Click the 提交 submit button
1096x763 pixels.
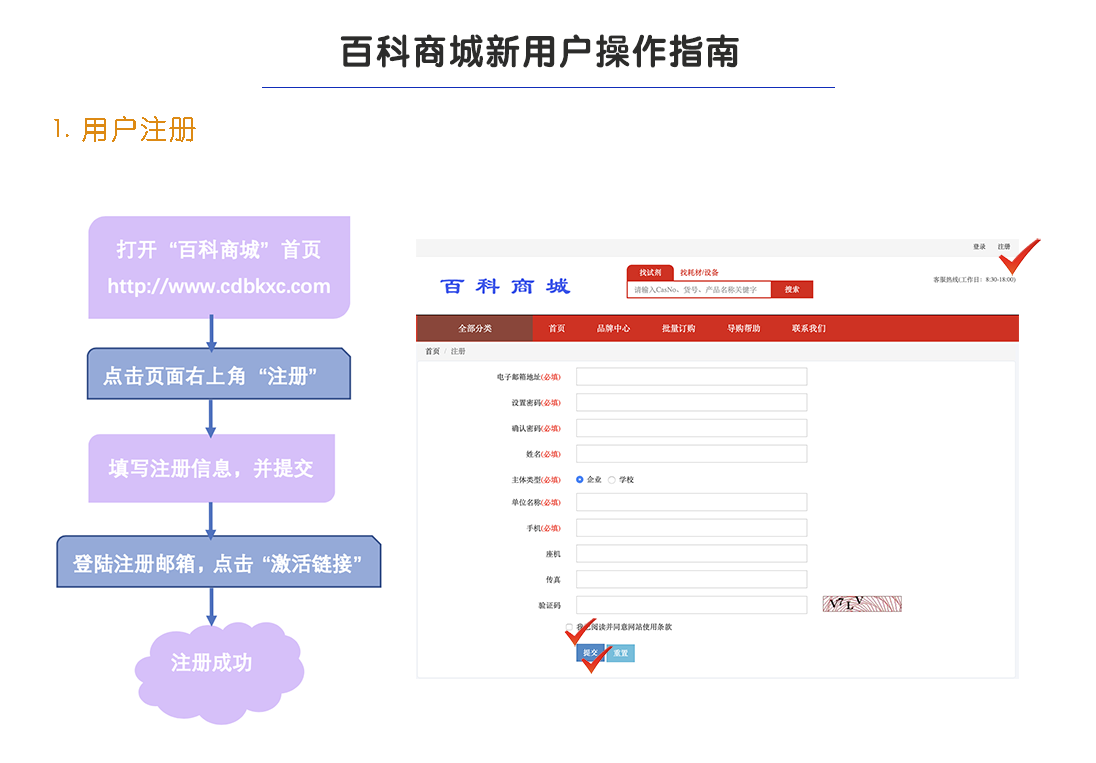[x=590, y=653]
